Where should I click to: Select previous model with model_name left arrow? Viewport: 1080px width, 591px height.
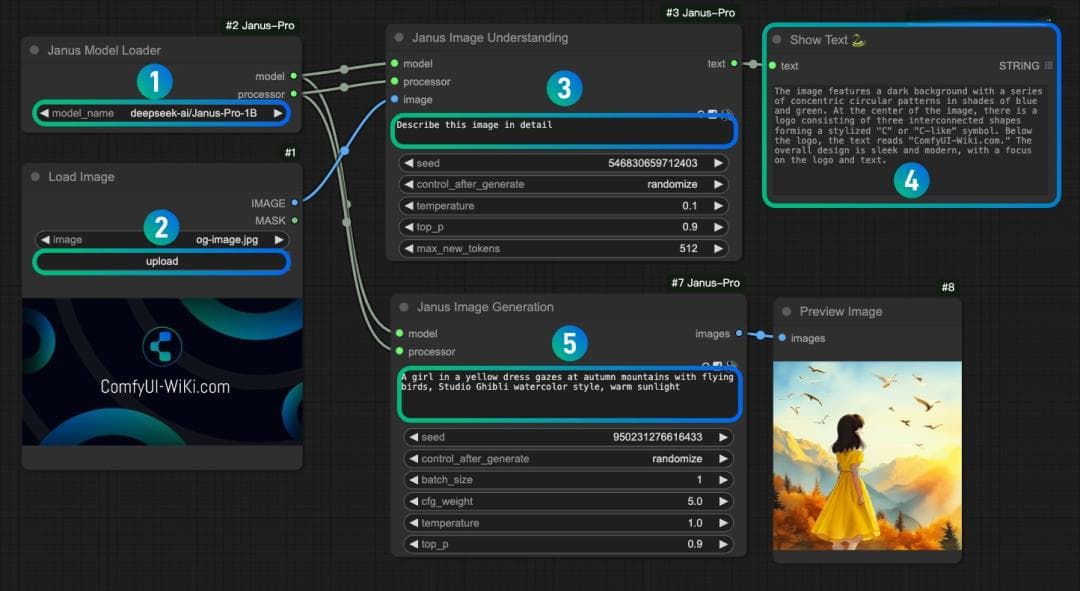[x=44, y=113]
